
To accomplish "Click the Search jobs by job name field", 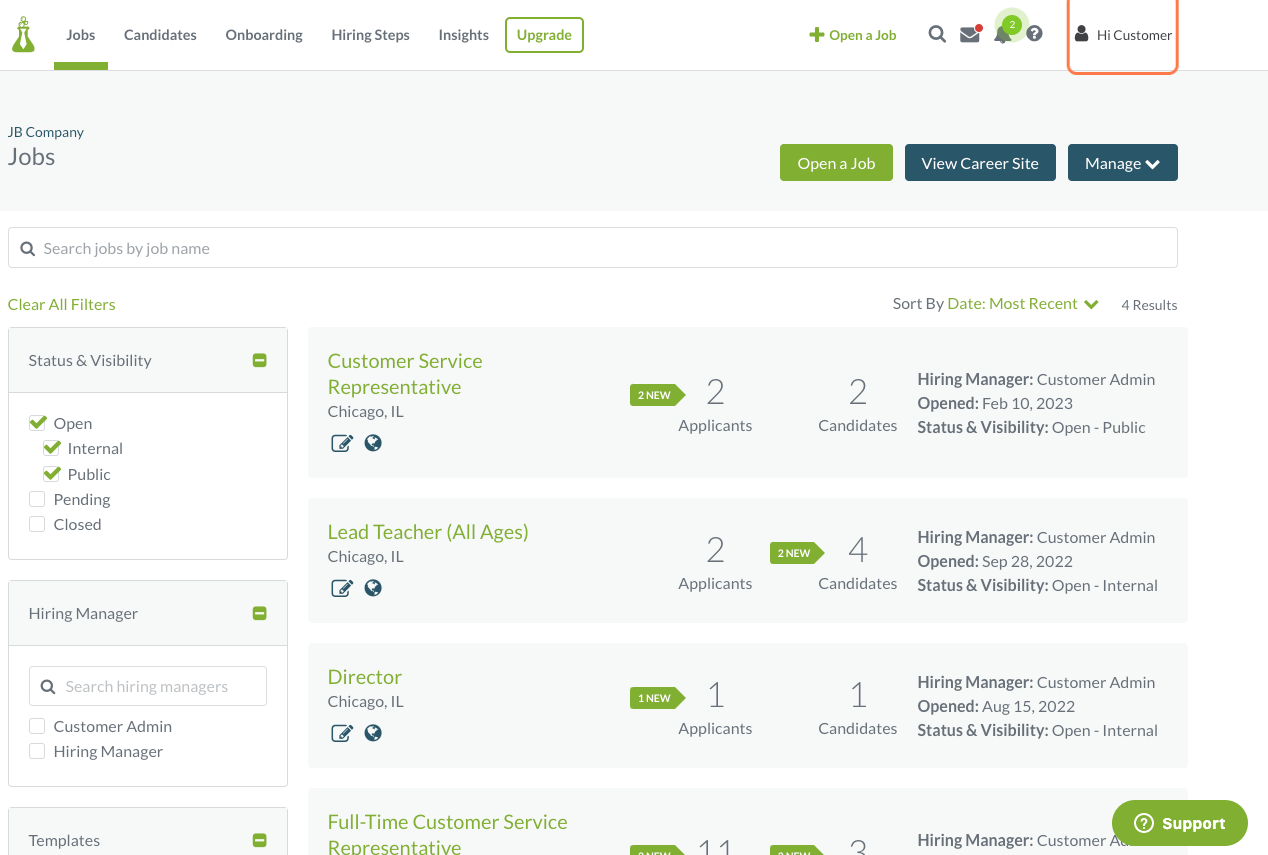I will [x=593, y=248].
